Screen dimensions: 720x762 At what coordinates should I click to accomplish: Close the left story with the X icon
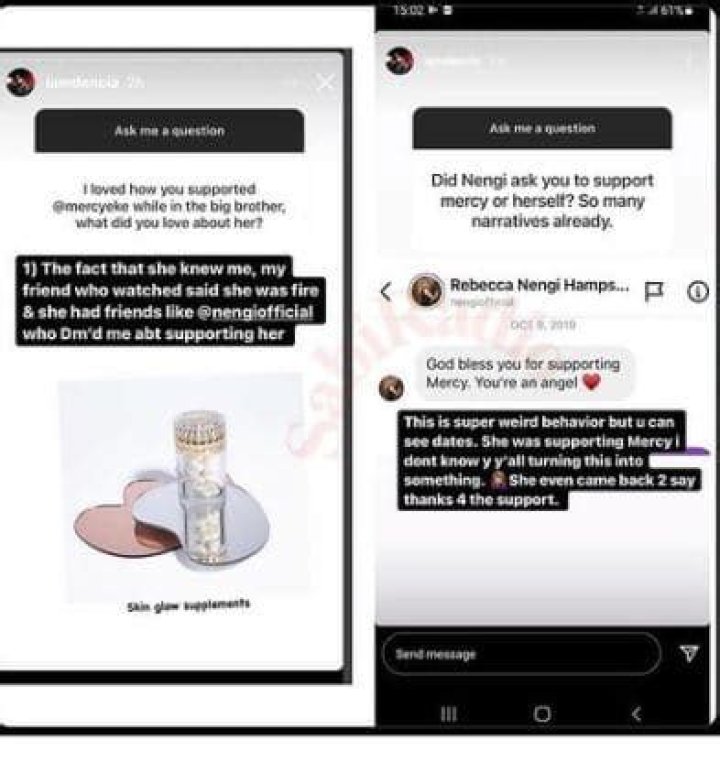[x=326, y=82]
